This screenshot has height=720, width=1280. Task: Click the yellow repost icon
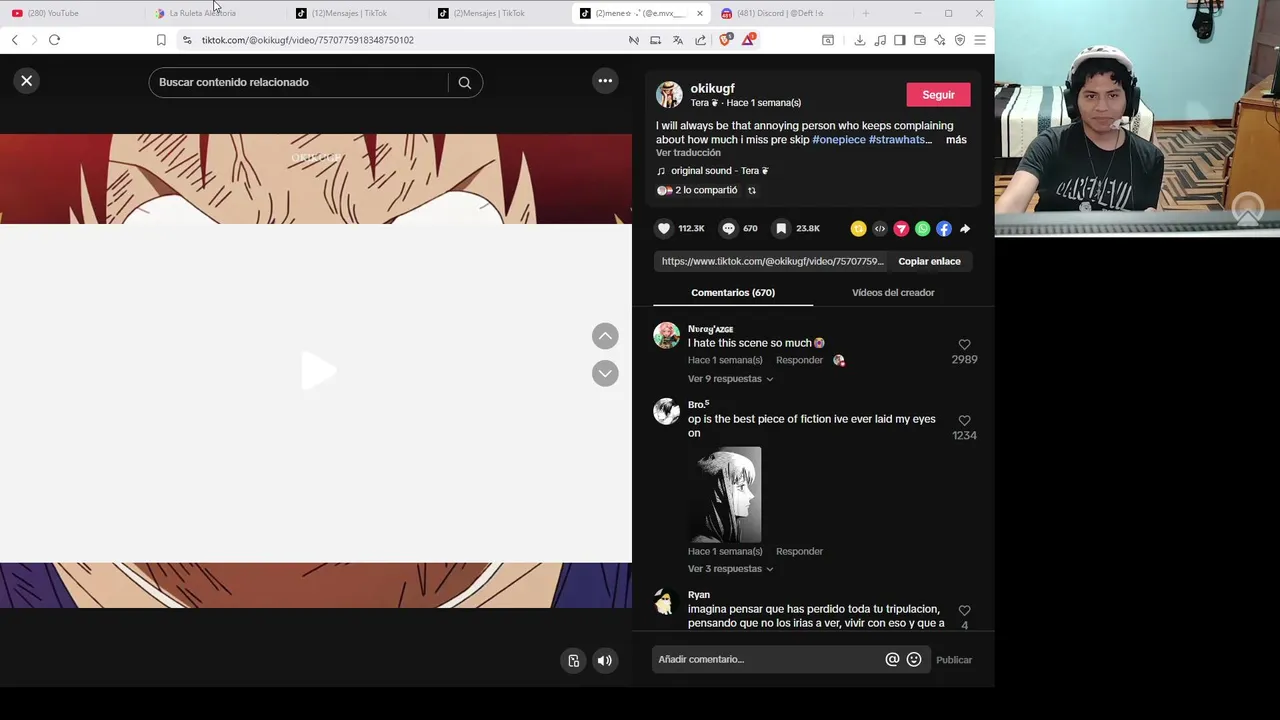coord(858,229)
